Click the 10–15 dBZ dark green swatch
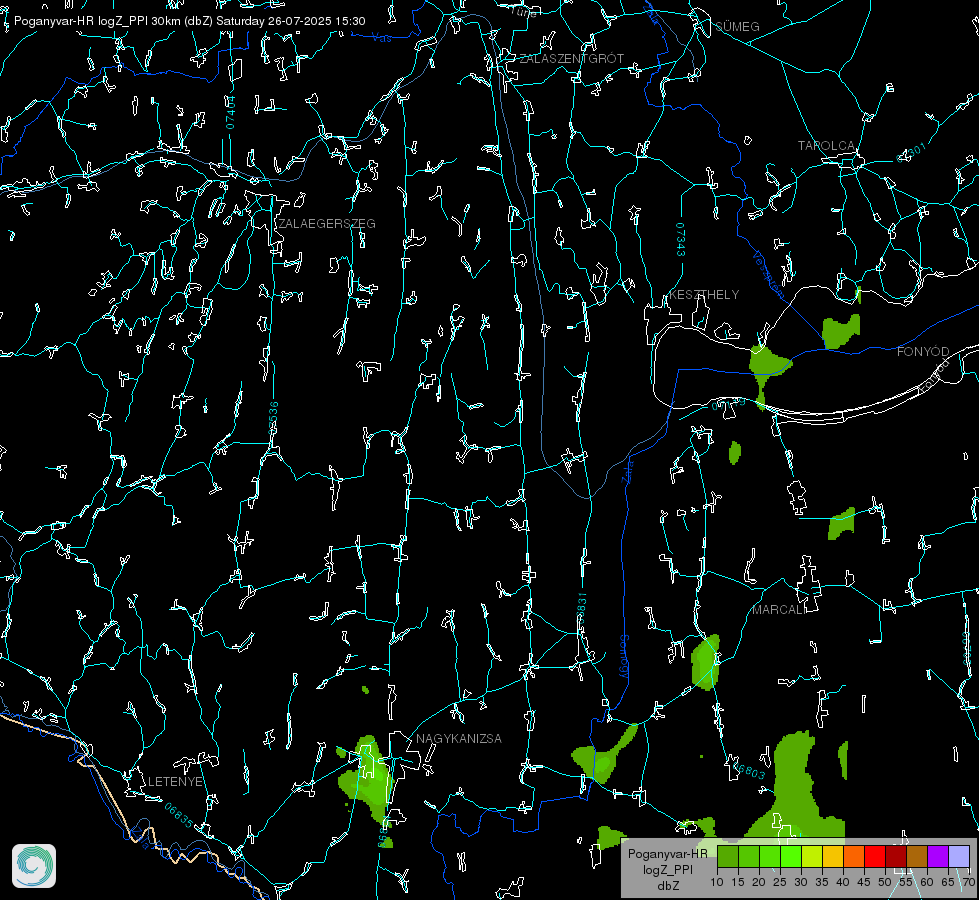 [727, 856]
